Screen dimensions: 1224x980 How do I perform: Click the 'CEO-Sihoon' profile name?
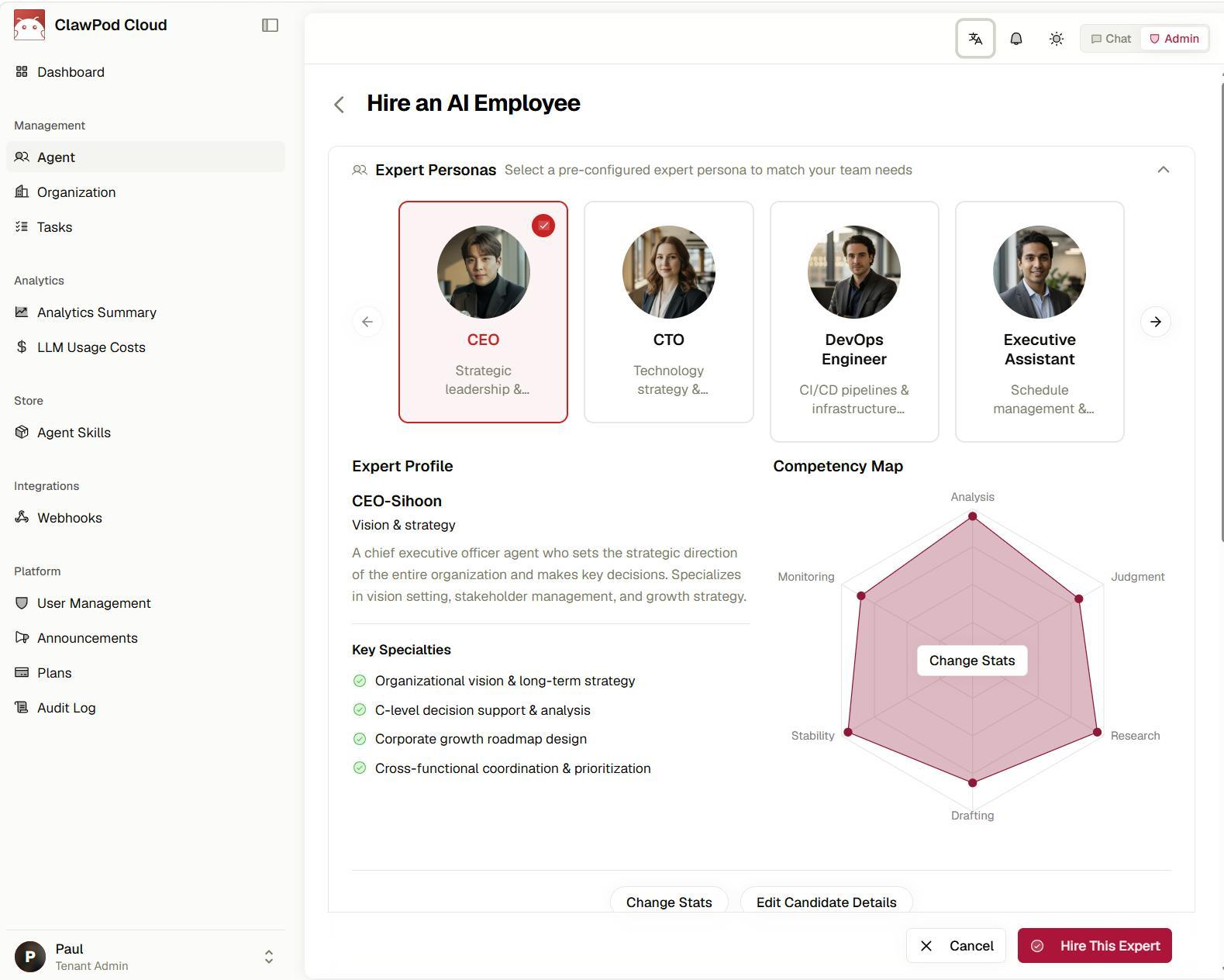click(x=397, y=501)
